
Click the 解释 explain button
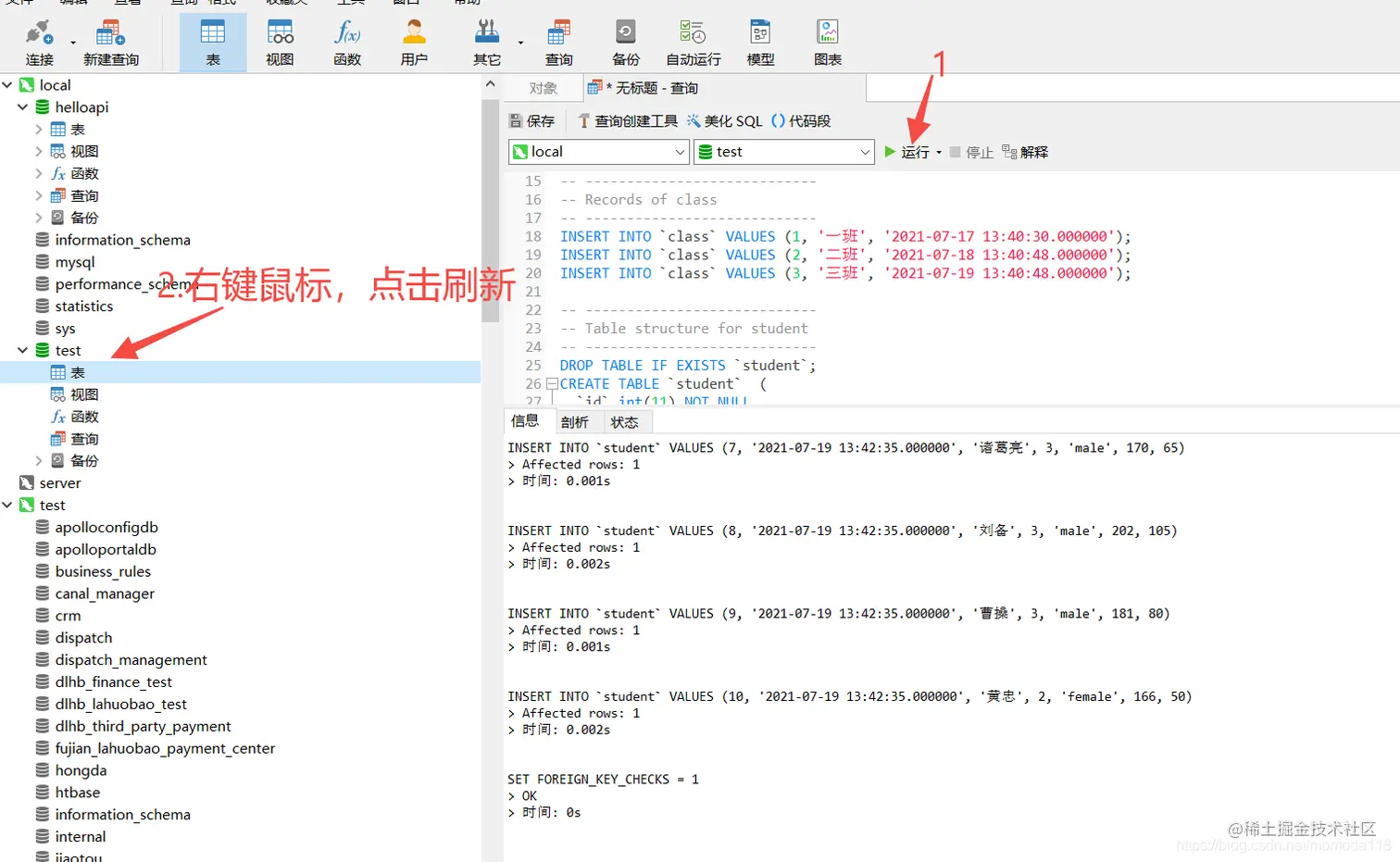(x=1025, y=152)
